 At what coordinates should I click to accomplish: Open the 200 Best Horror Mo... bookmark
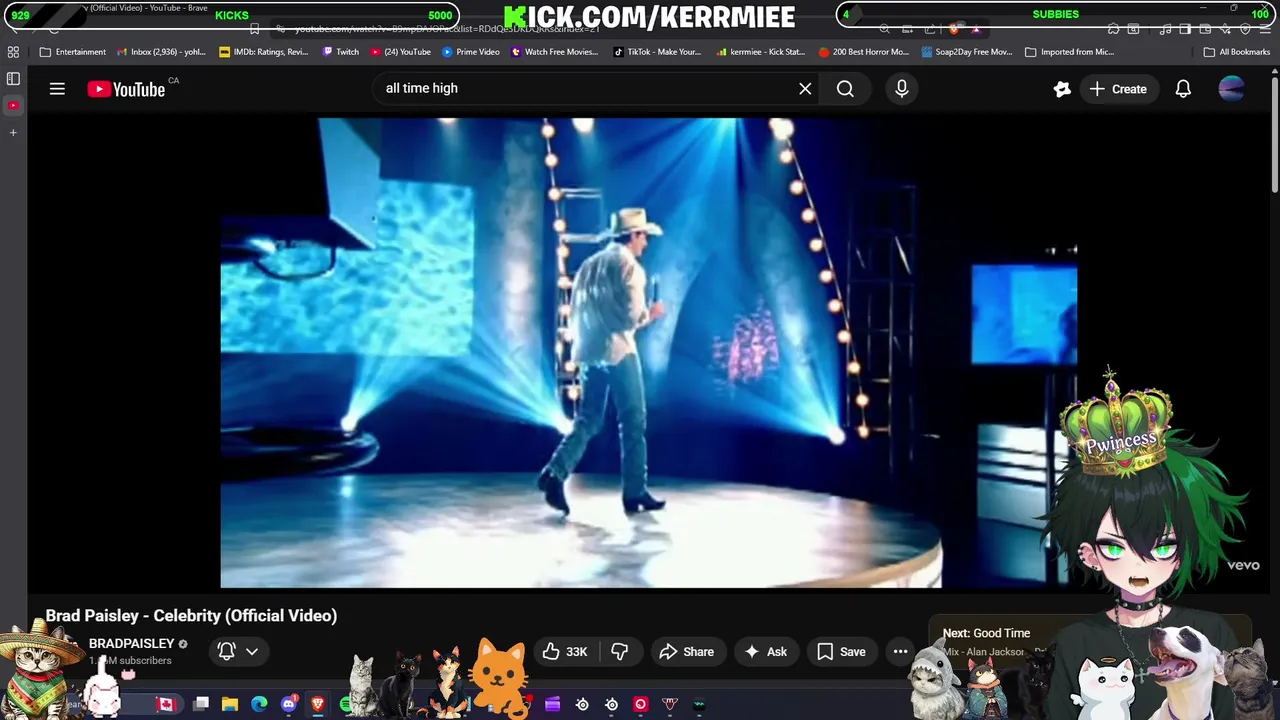(863, 52)
